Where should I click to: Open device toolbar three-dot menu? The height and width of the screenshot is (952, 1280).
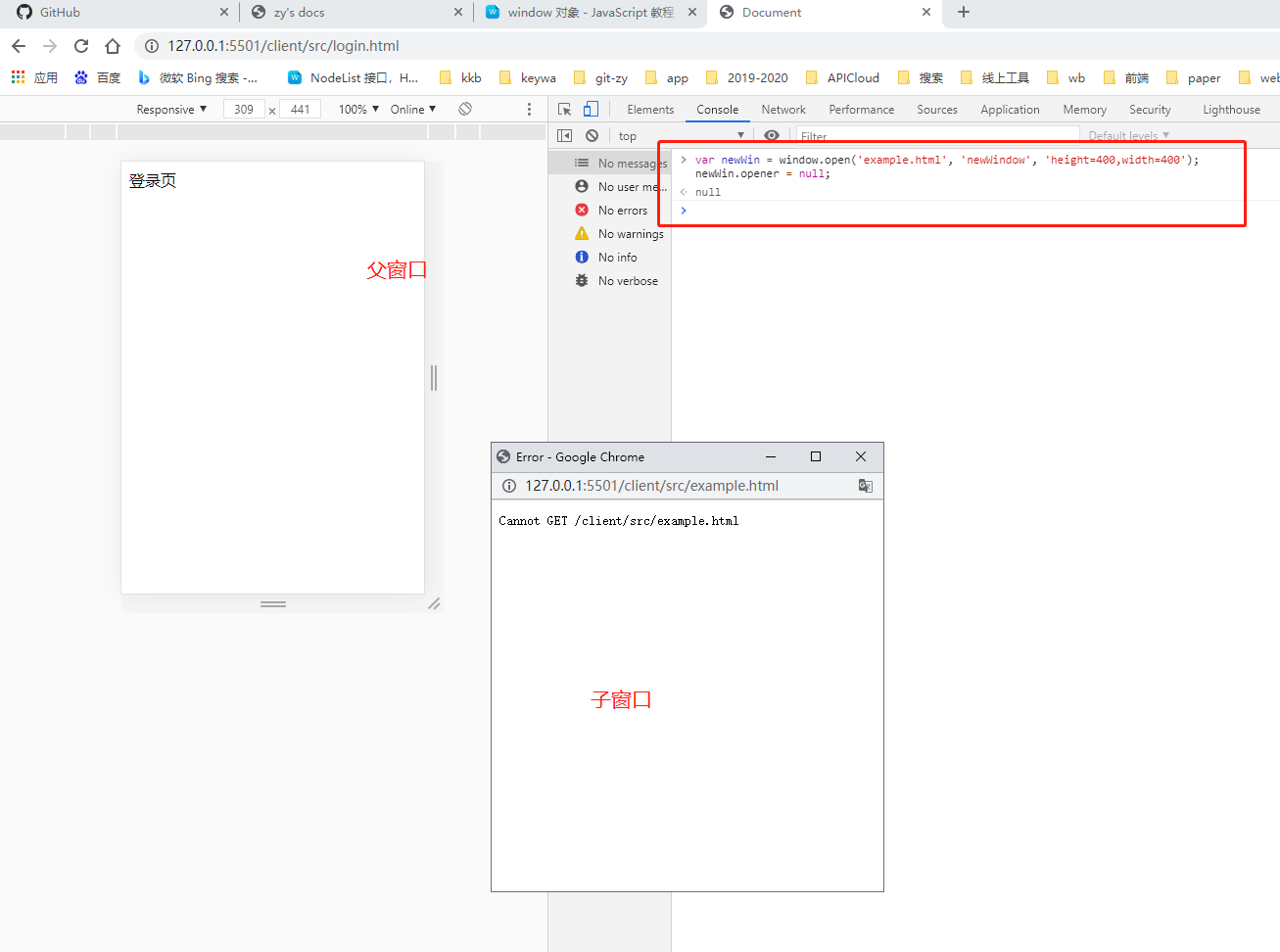coord(529,110)
